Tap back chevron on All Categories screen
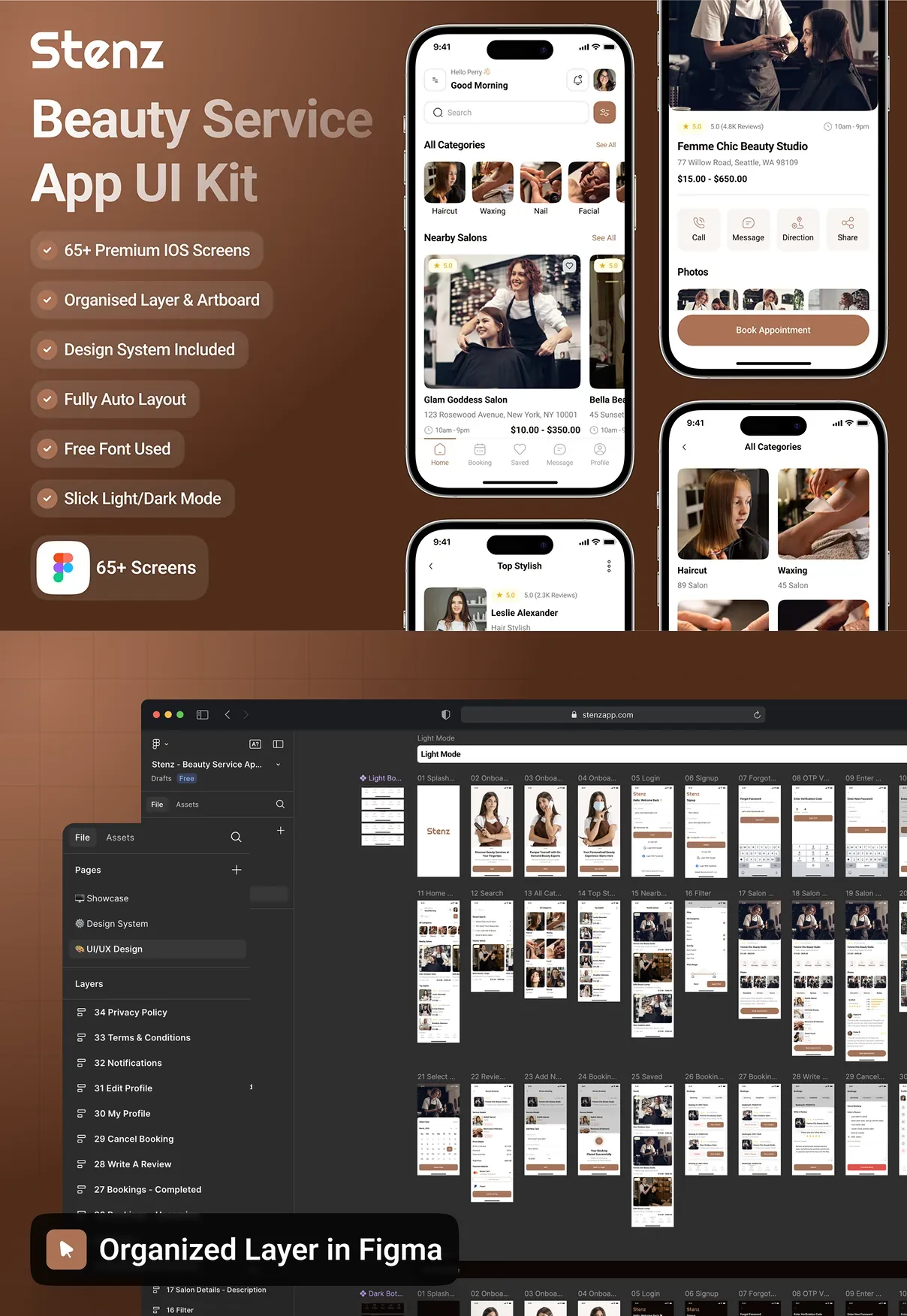 (684, 447)
